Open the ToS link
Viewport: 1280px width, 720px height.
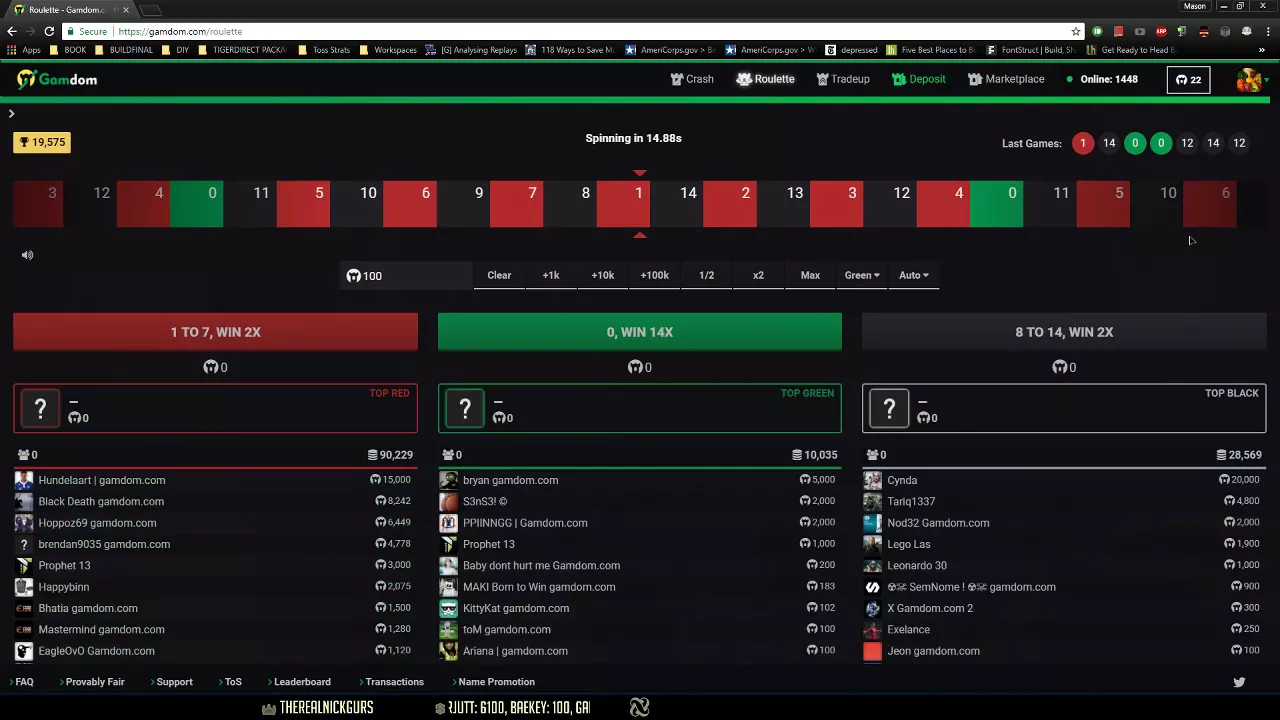click(233, 682)
